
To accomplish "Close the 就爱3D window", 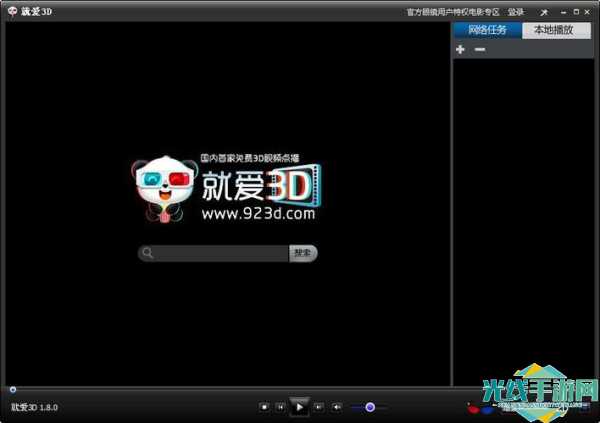I will (587, 12).
